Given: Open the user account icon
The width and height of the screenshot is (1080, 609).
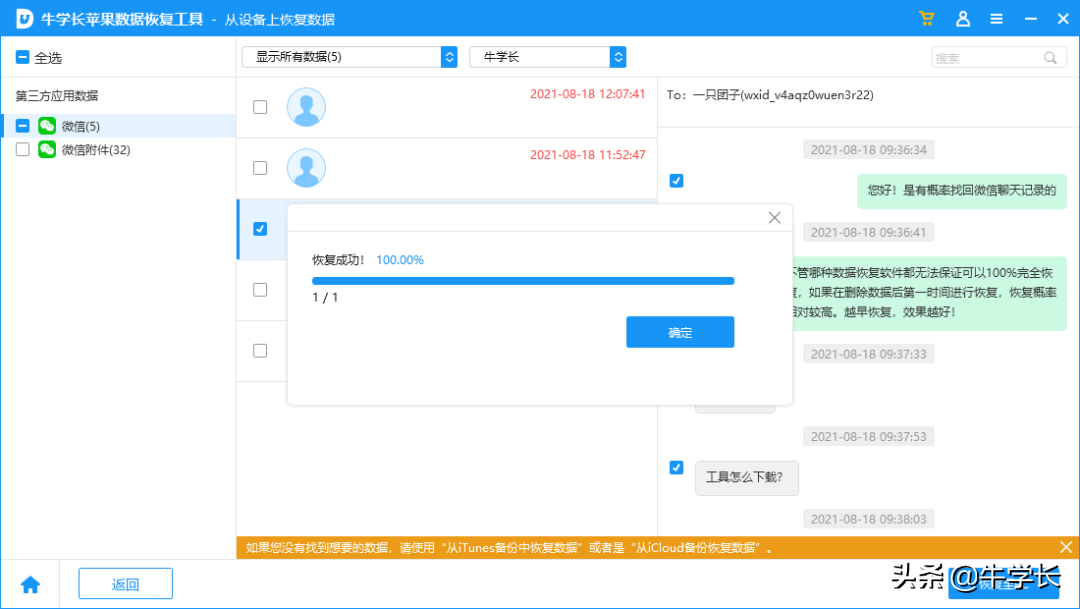Looking at the screenshot, I should tap(961, 18).
